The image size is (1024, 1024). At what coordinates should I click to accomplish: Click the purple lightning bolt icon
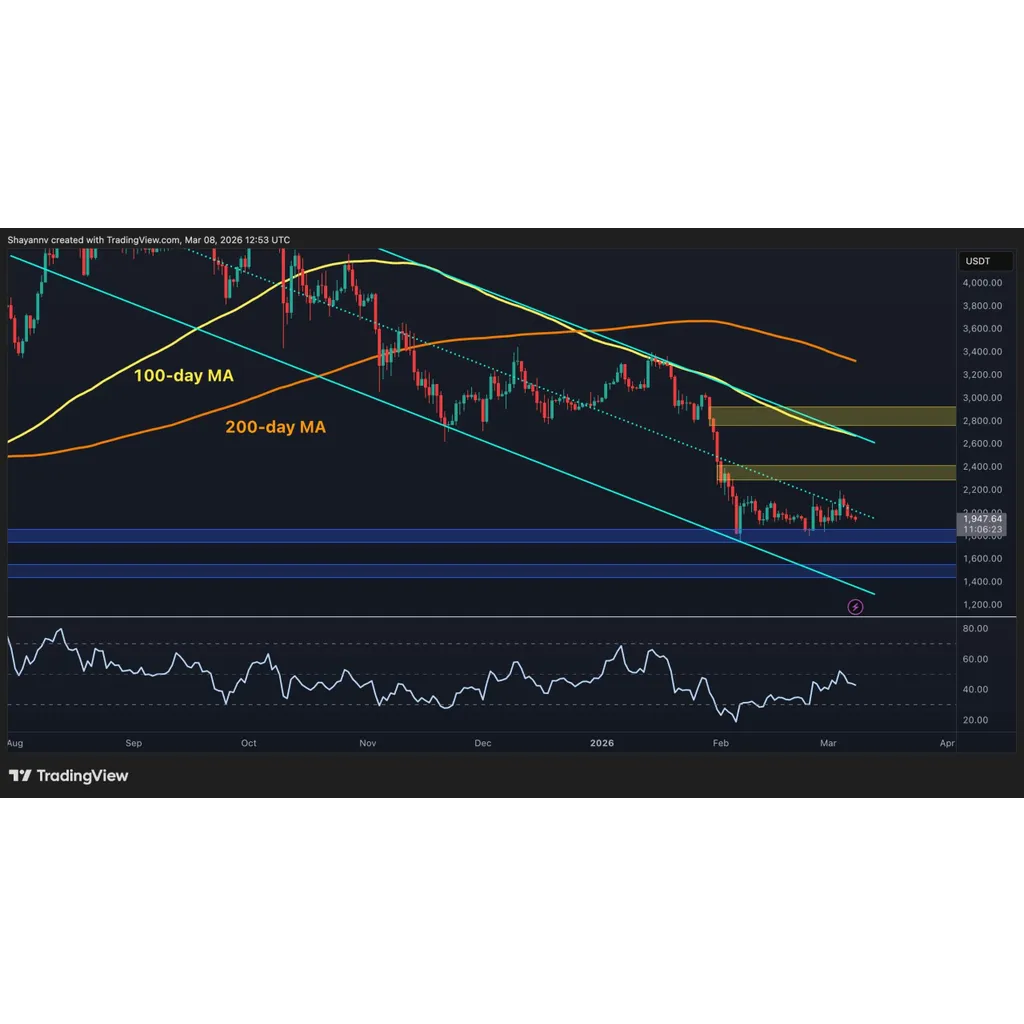tap(855, 607)
